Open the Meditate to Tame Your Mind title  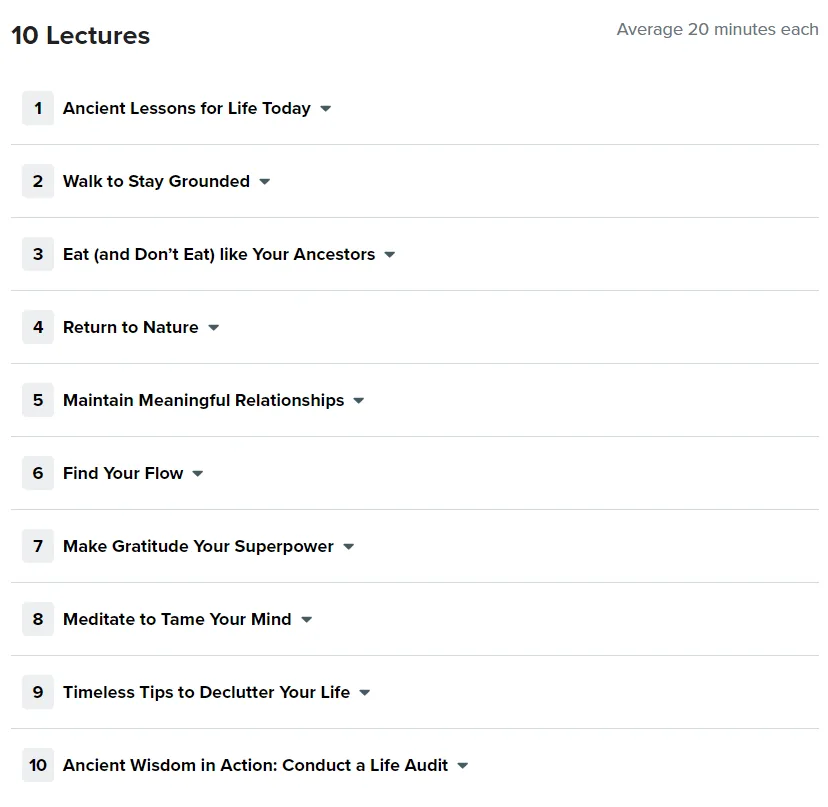(177, 619)
